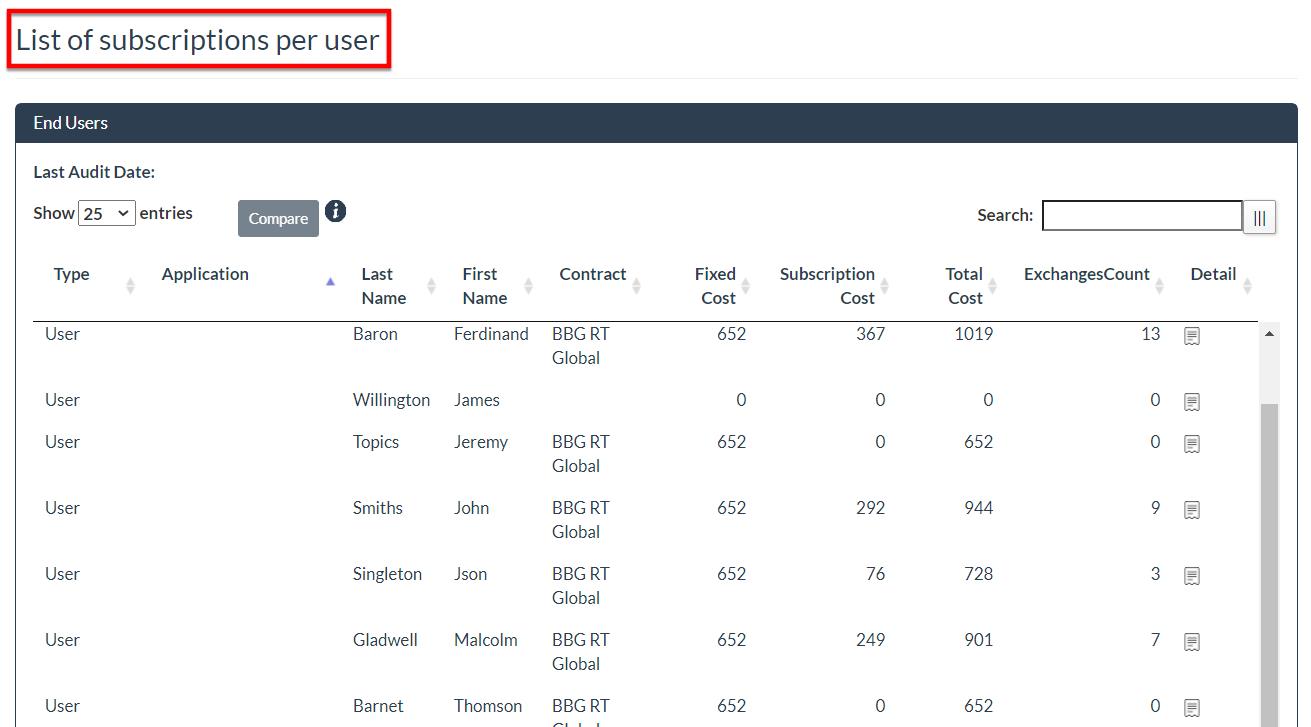Open detail icon for Smiths John
This screenshot has width=1311, height=727.
click(1191, 510)
